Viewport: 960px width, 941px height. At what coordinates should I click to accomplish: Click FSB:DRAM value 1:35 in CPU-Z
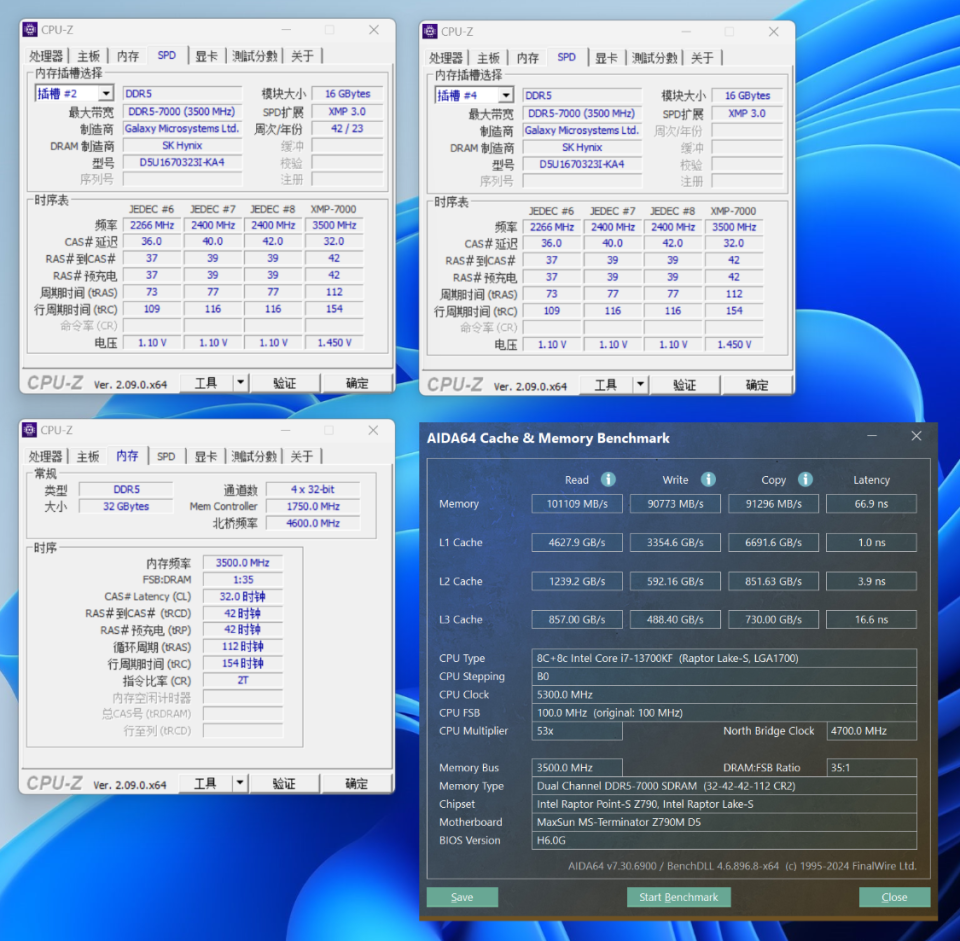pyautogui.click(x=242, y=579)
